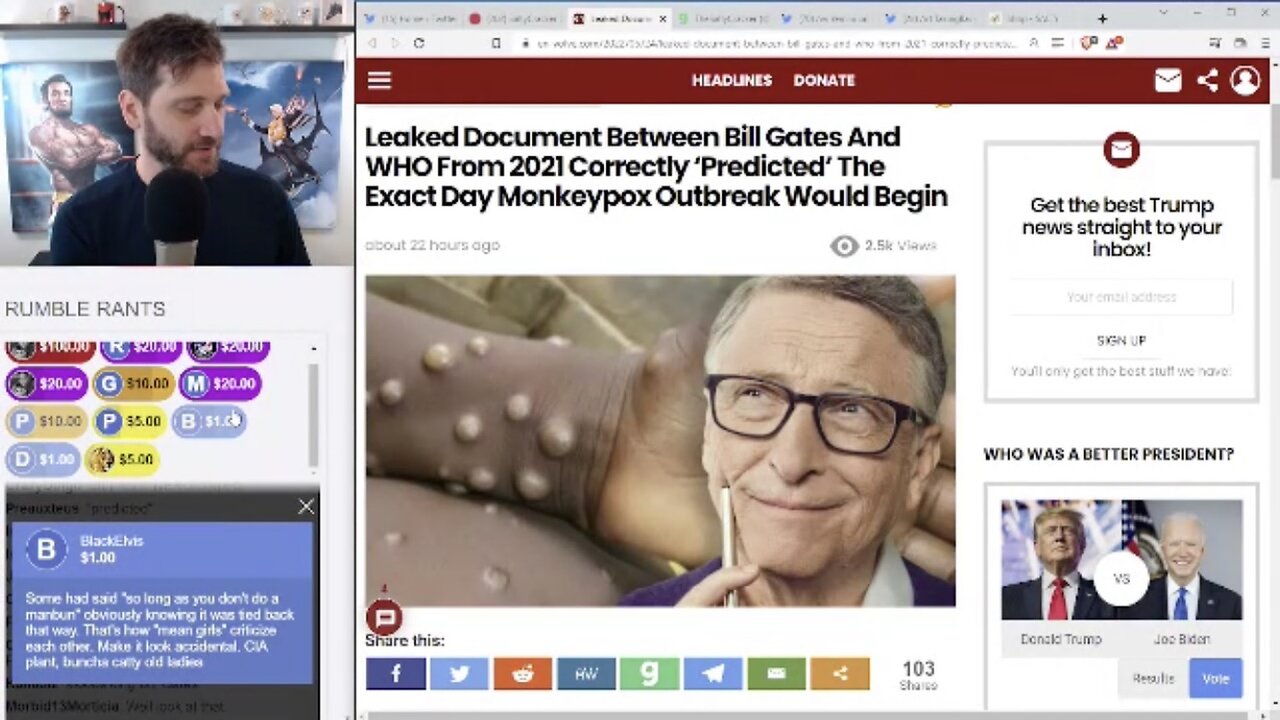Click the webpage vertical scrollbar
The height and width of the screenshot is (720, 1280).
(x=1274, y=140)
